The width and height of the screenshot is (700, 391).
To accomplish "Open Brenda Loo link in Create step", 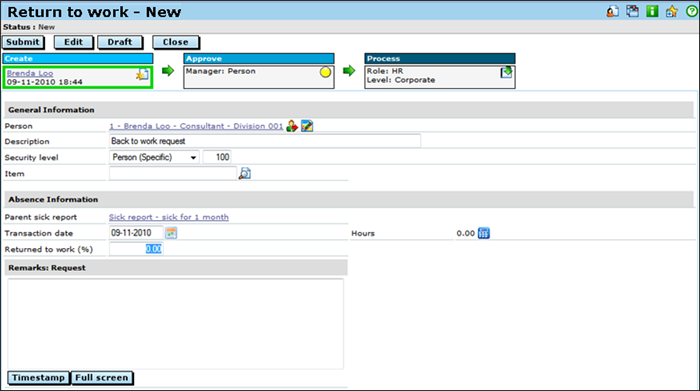I will (x=30, y=73).
